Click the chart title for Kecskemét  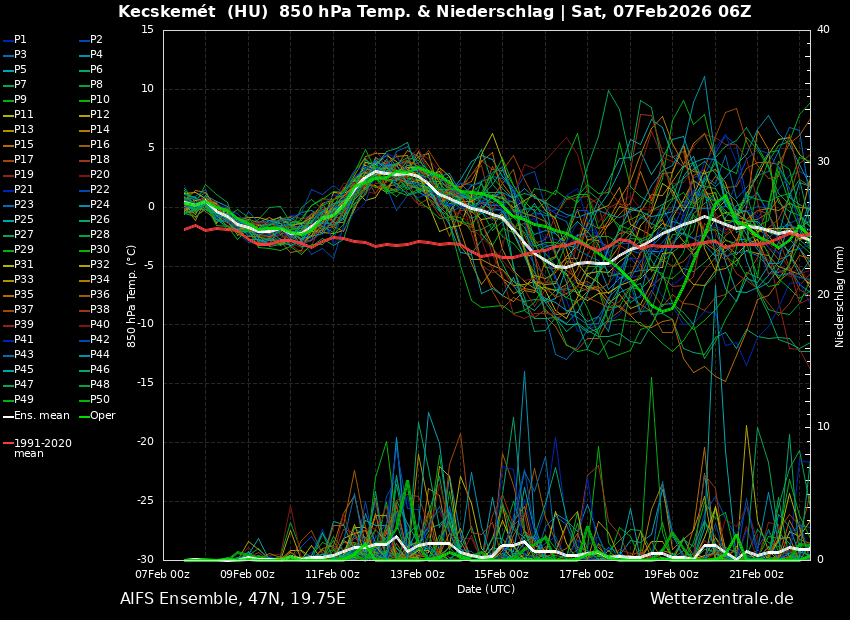[x=434, y=12]
